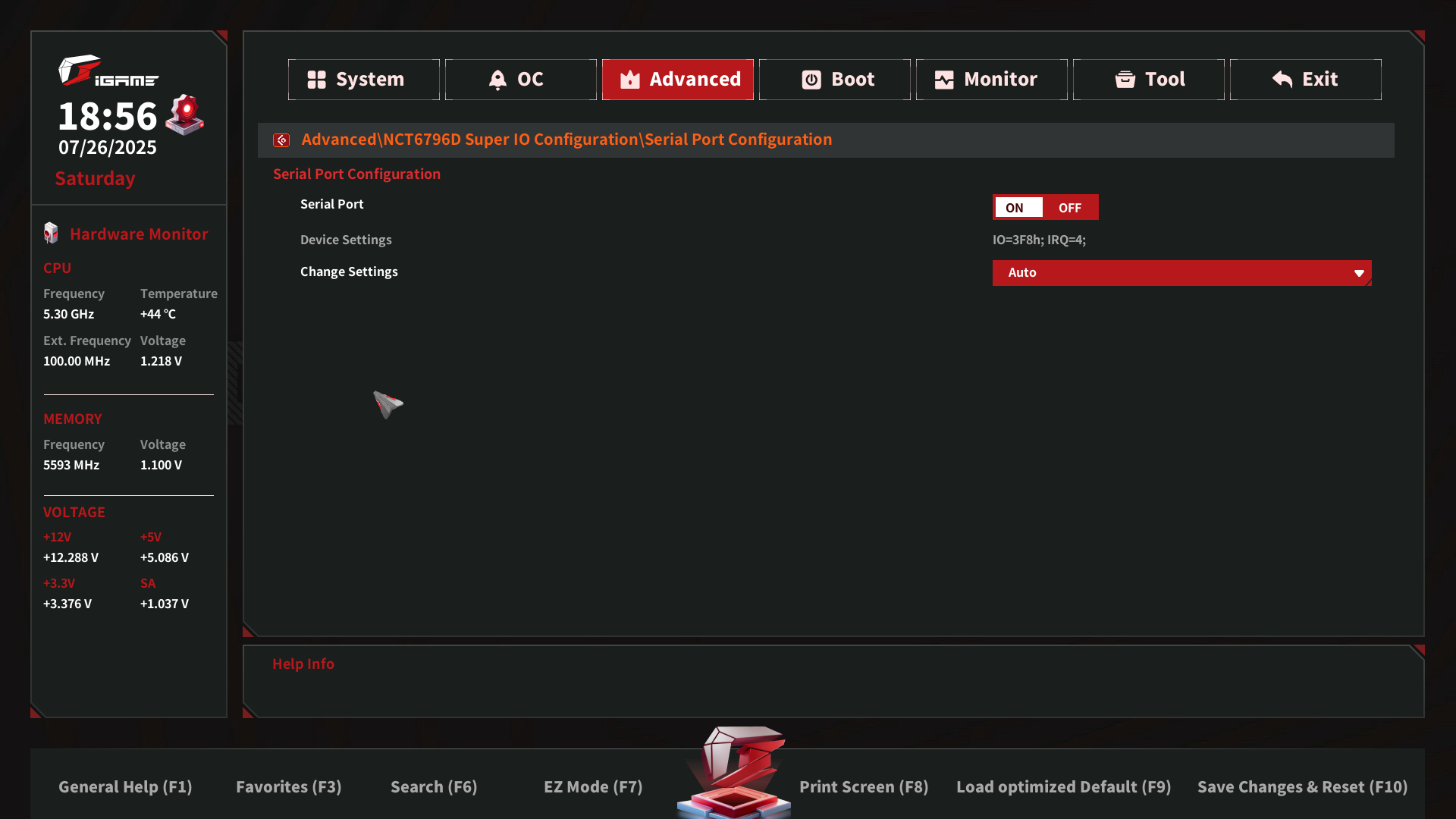Set Serial Port toggle to ON
This screenshot has height=819, width=1456.
point(1015,208)
